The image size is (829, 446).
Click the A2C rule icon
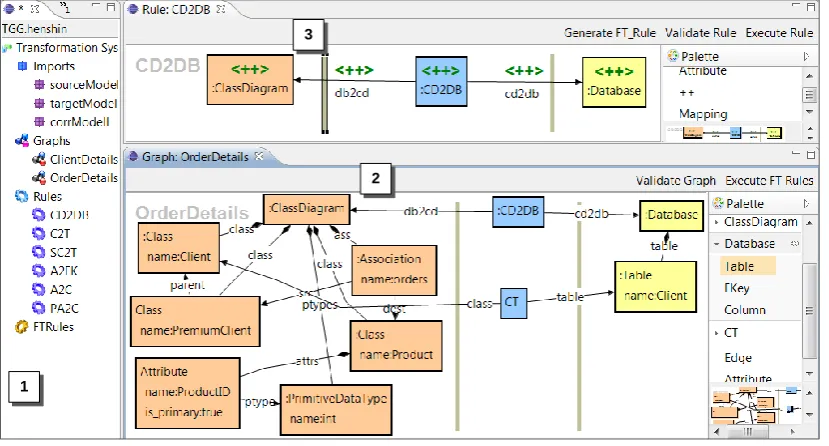39,290
